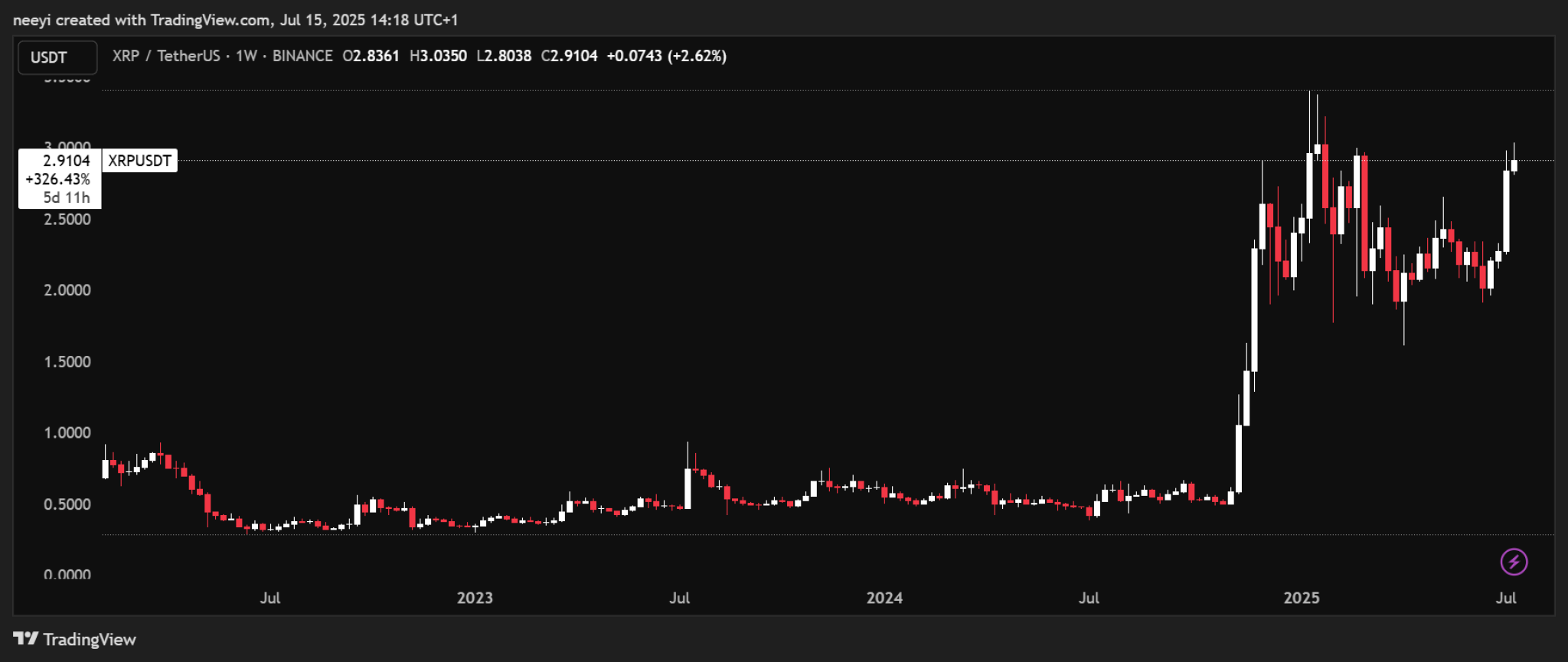This screenshot has height=662, width=1568.
Task: Click the +0.0743 (+2.62%) change text
Action: click(x=666, y=56)
